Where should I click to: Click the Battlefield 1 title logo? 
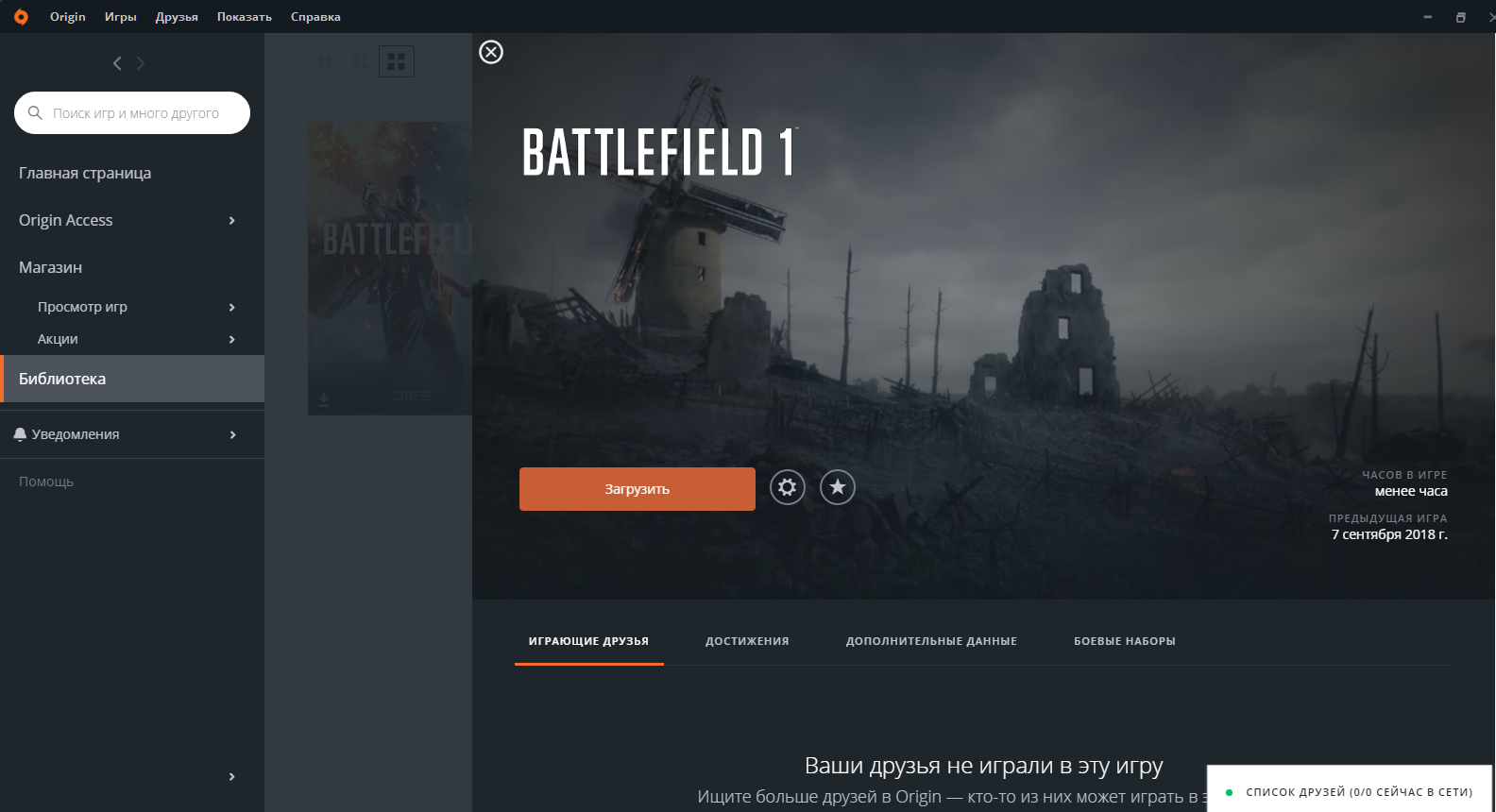(660, 153)
